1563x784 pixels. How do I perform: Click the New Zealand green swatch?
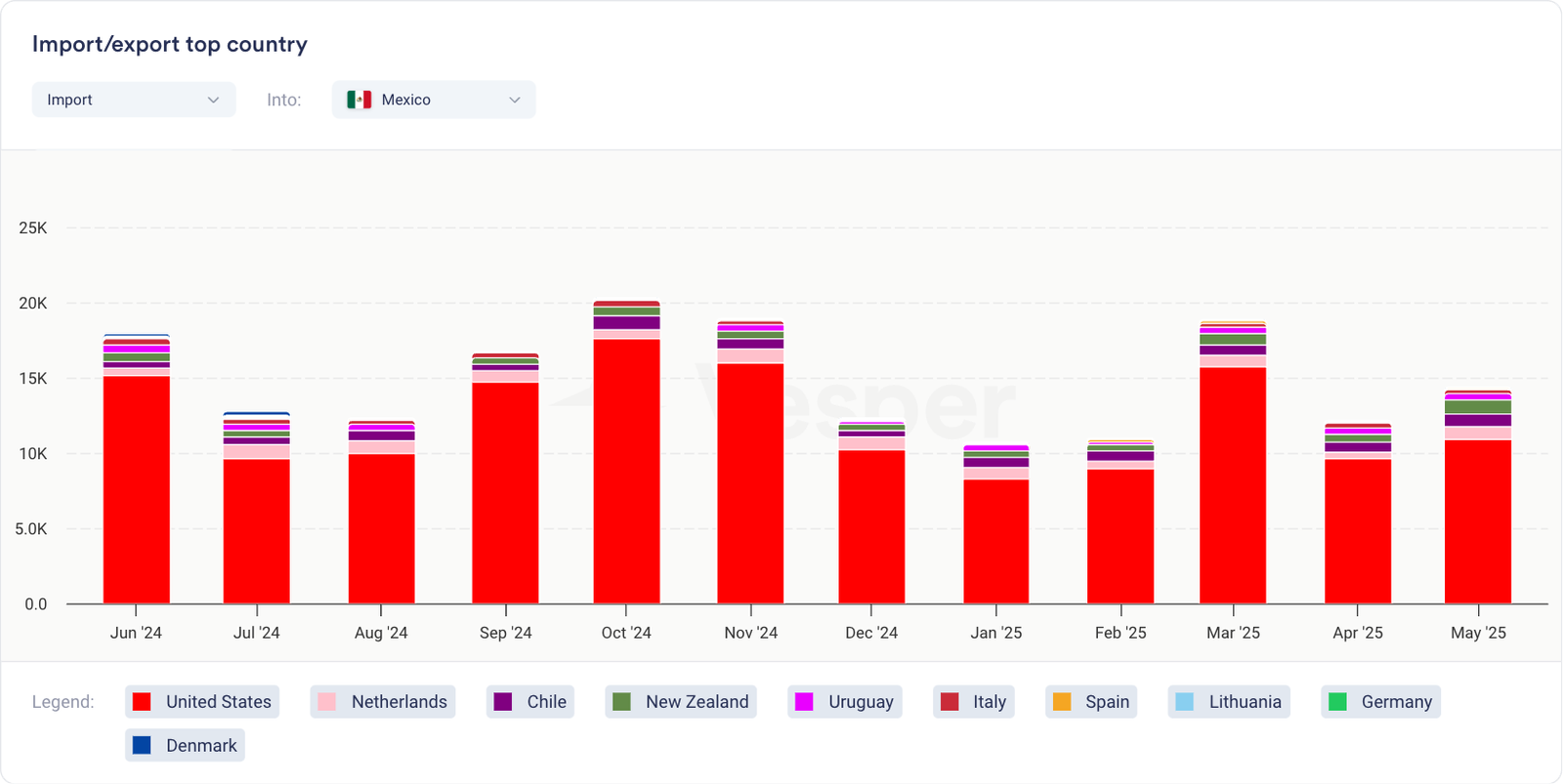tap(621, 702)
